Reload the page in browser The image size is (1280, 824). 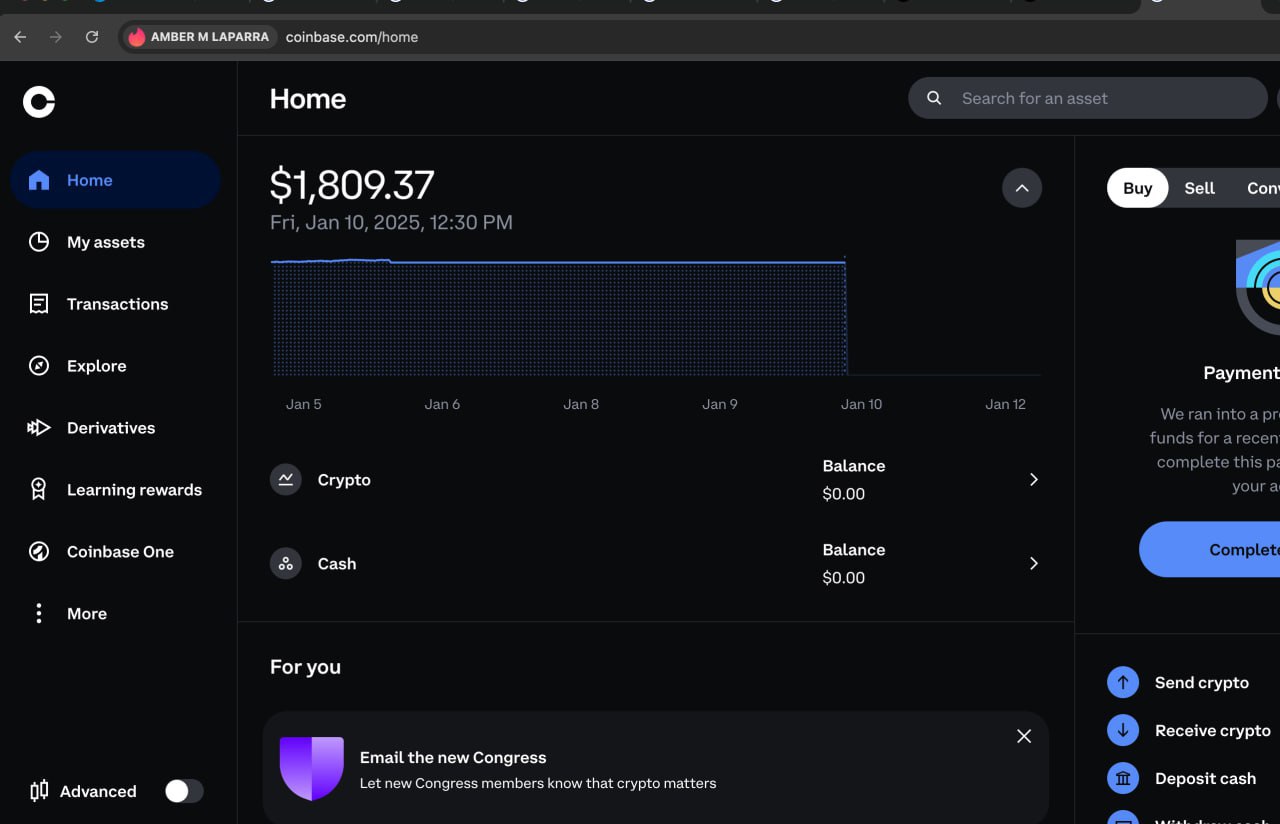pos(92,37)
